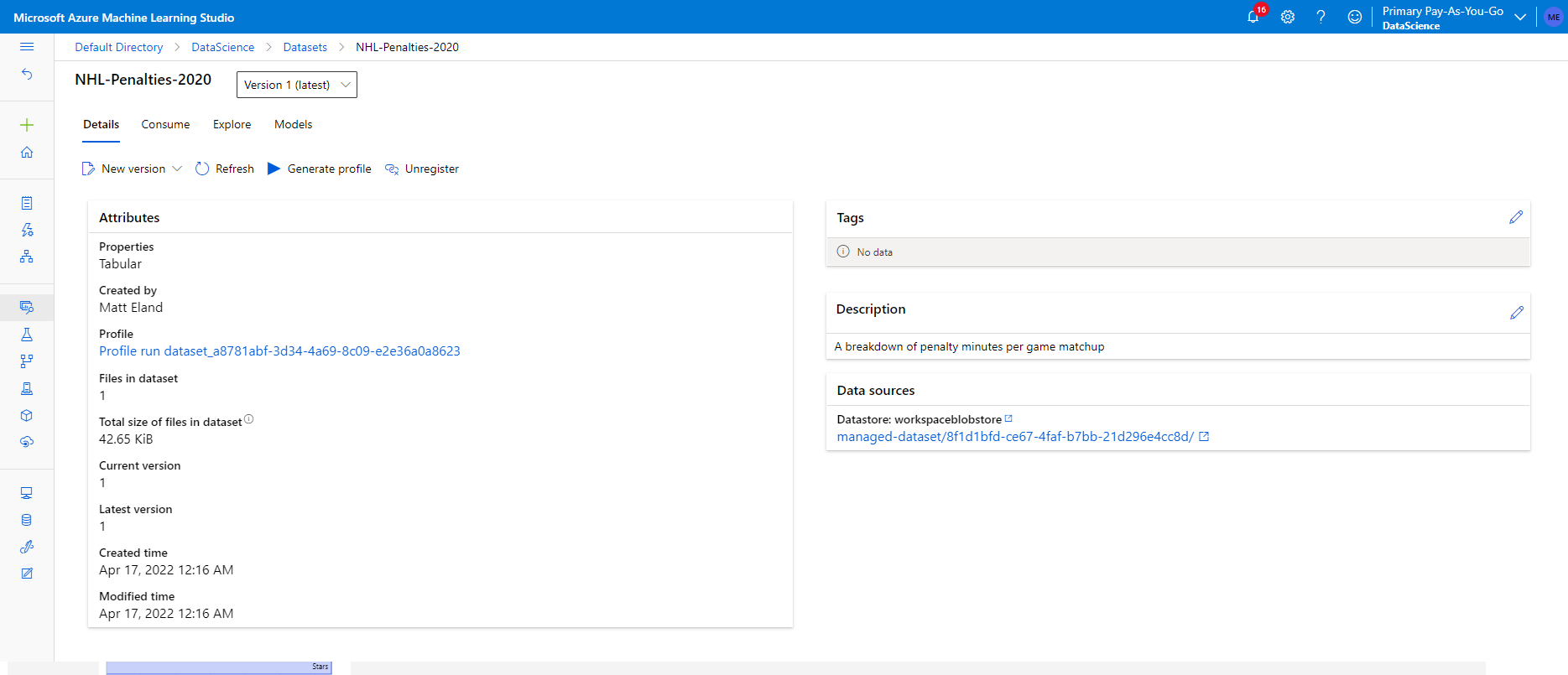Click Datastore: workspaceblobstore text

pos(919,419)
